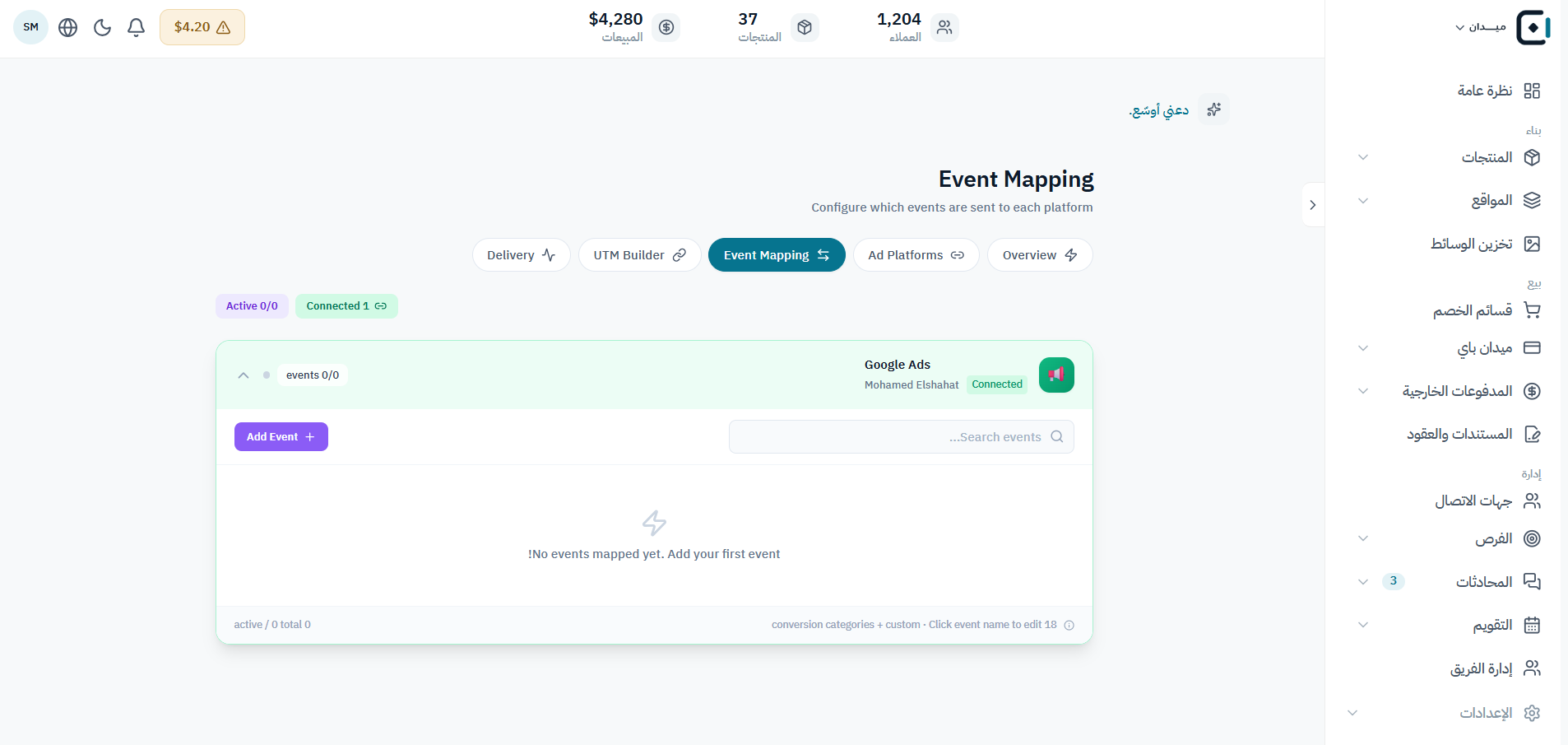Screen dimensions: 1568x745
Task: Open إدارة الفريق team management
Action: [1495, 668]
